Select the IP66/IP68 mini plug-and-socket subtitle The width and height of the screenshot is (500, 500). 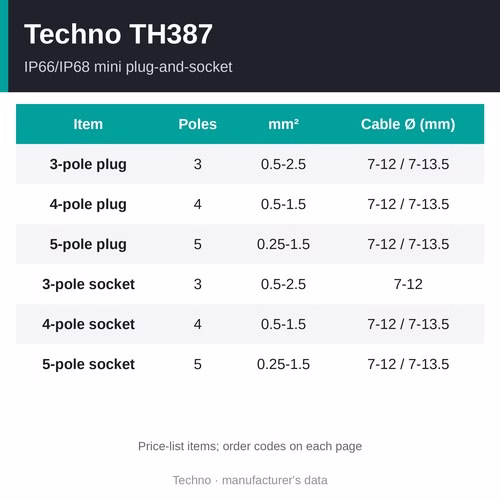tap(128, 67)
